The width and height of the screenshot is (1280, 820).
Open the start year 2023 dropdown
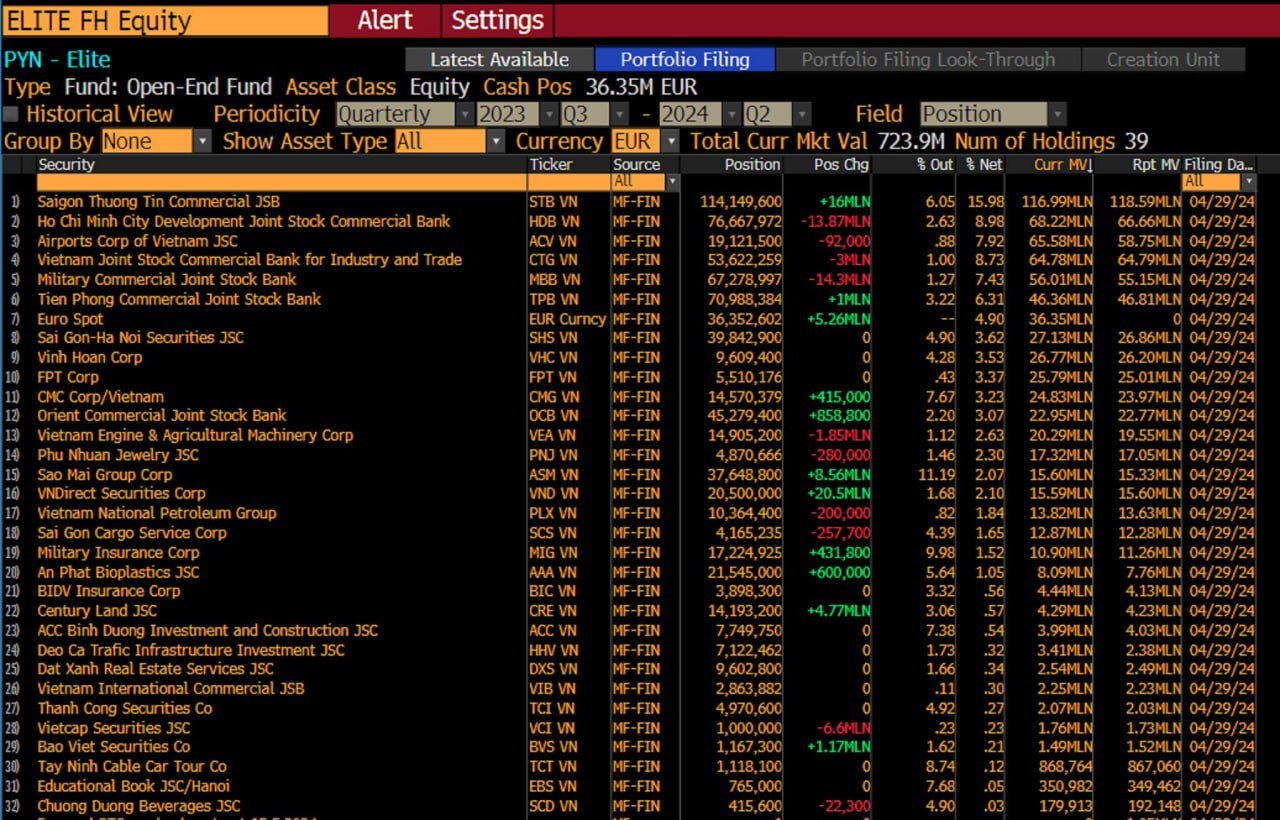[517, 114]
